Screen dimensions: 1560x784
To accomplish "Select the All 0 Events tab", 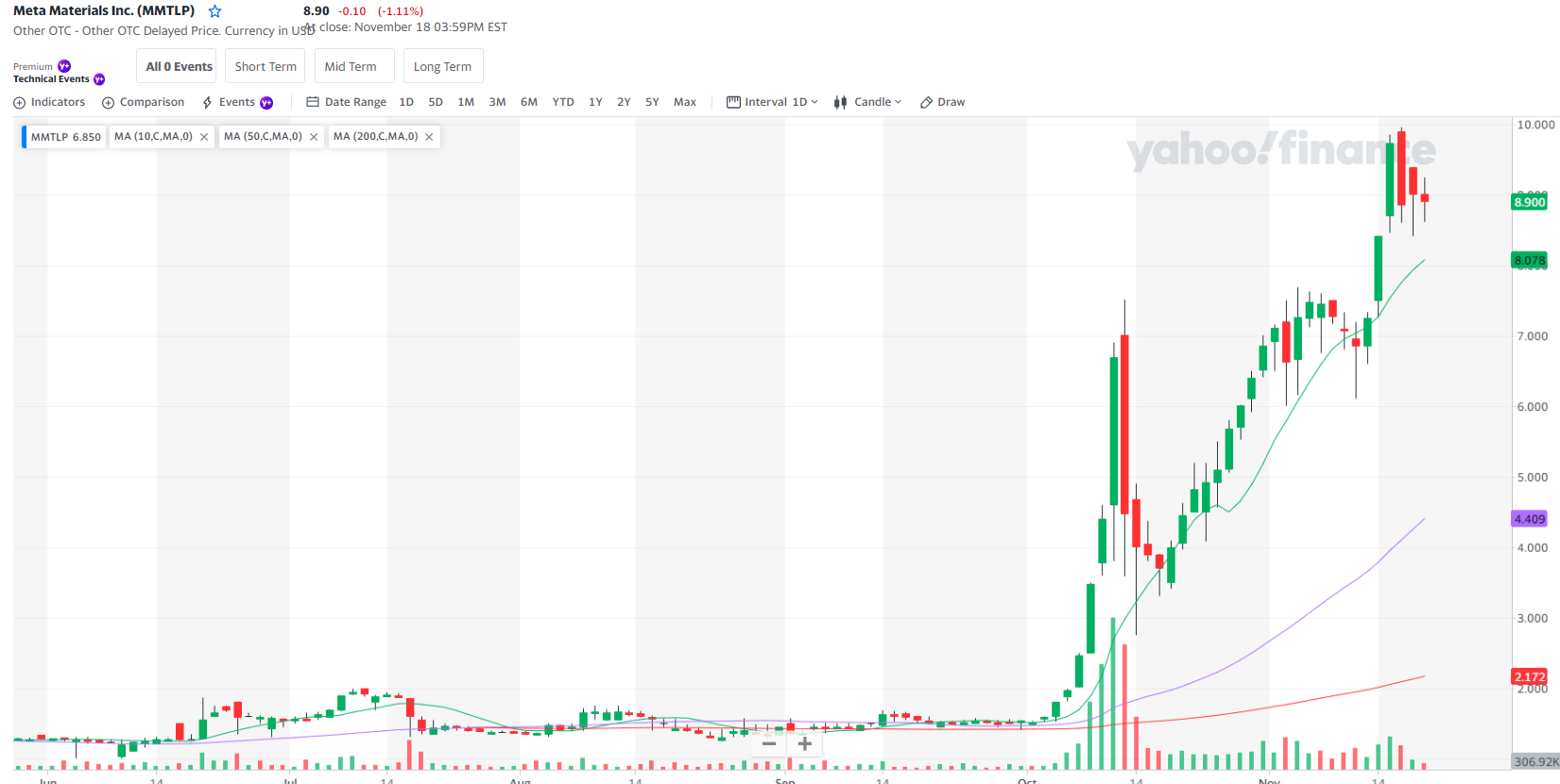I will pyautogui.click(x=177, y=66).
